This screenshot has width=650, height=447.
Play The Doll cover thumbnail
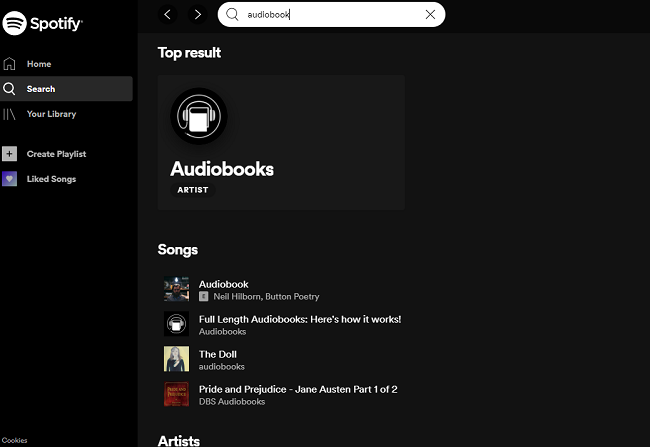tap(177, 359)
